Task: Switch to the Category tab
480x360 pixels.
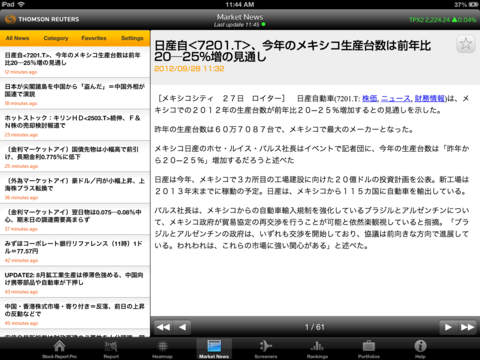Action: click(x=56, y=38)
